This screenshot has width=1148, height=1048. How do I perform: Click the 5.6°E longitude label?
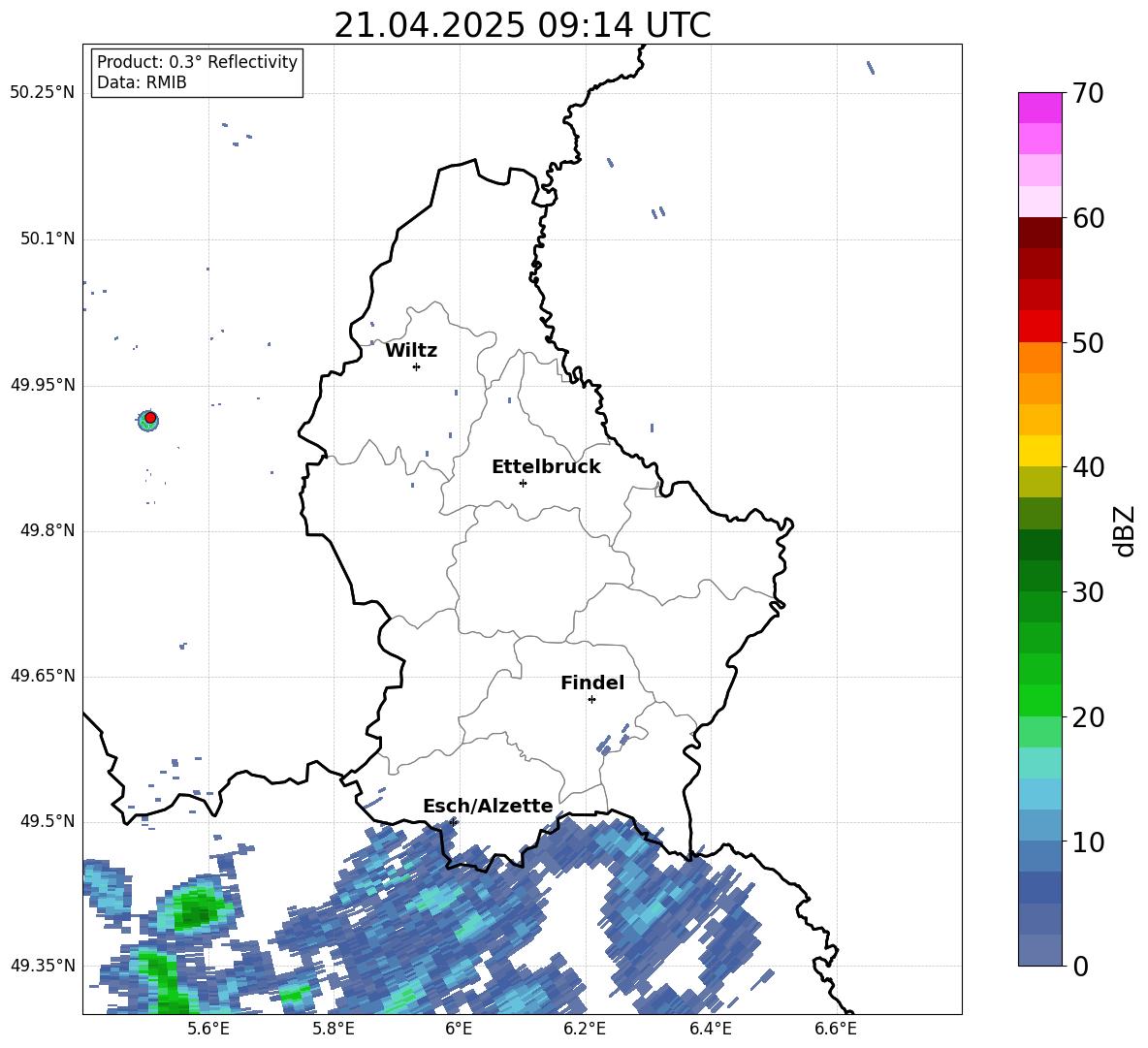[207, 1029]
